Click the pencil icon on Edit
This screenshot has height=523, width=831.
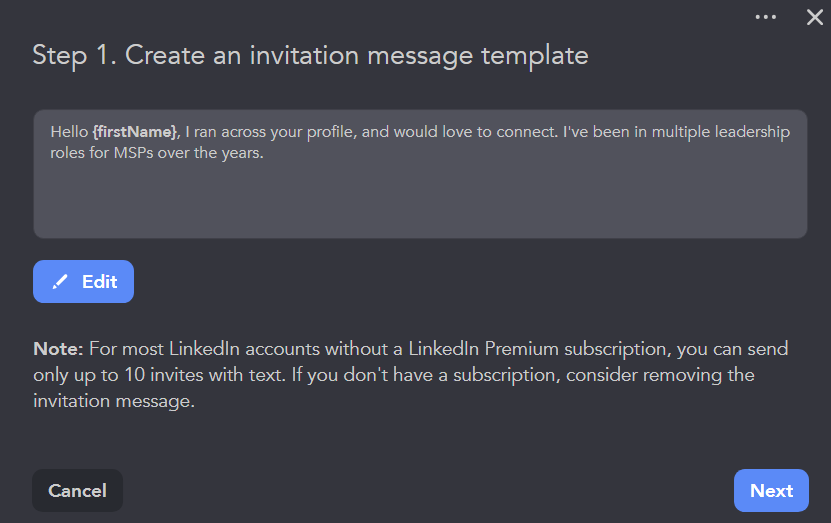coord(60,282)
